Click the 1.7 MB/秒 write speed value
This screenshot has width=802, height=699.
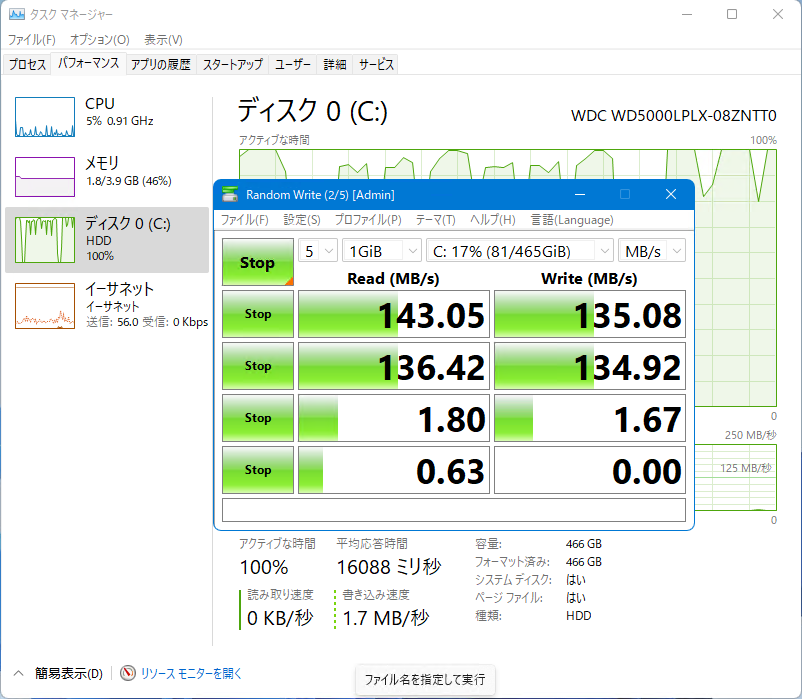click(x=386, y=618)
